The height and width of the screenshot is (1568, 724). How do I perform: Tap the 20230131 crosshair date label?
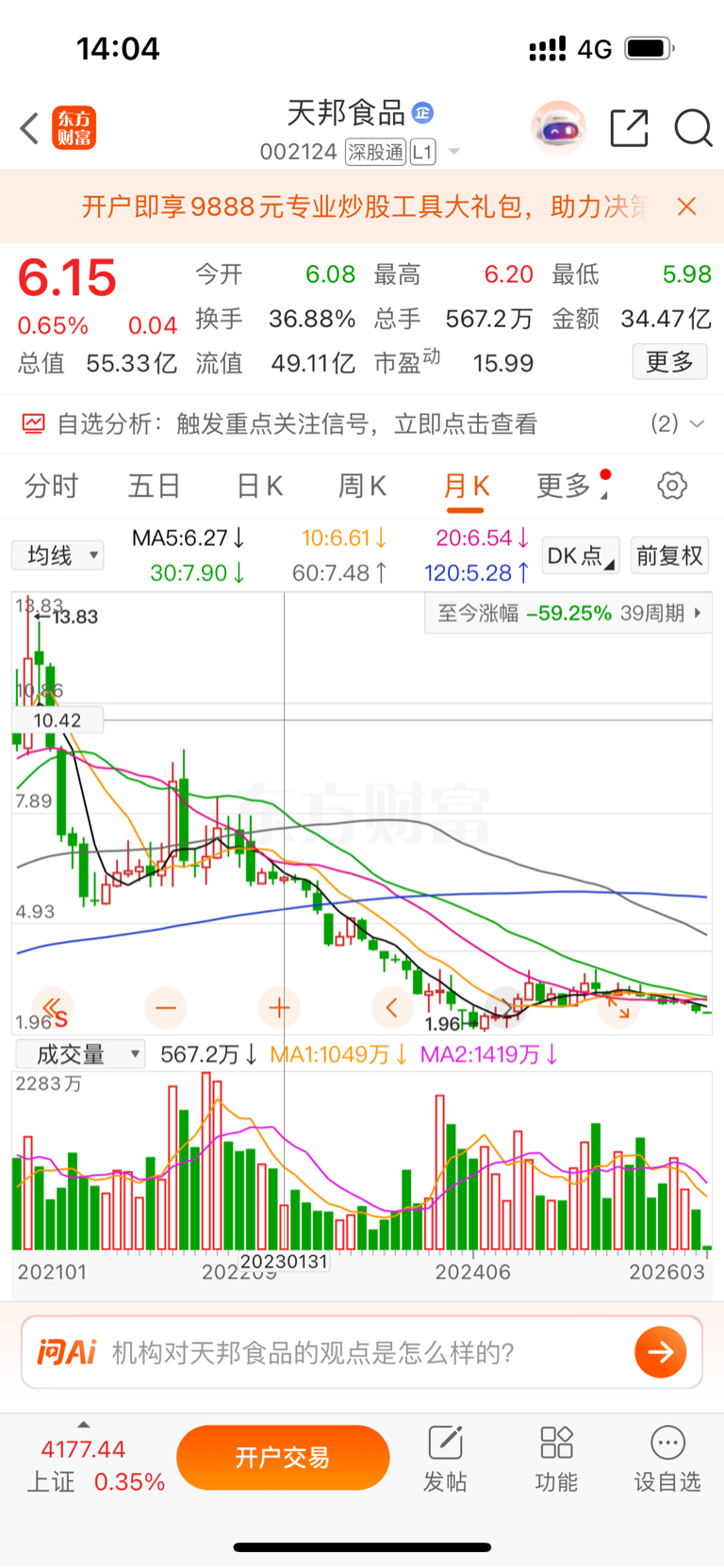click(x=284, y=1261)
